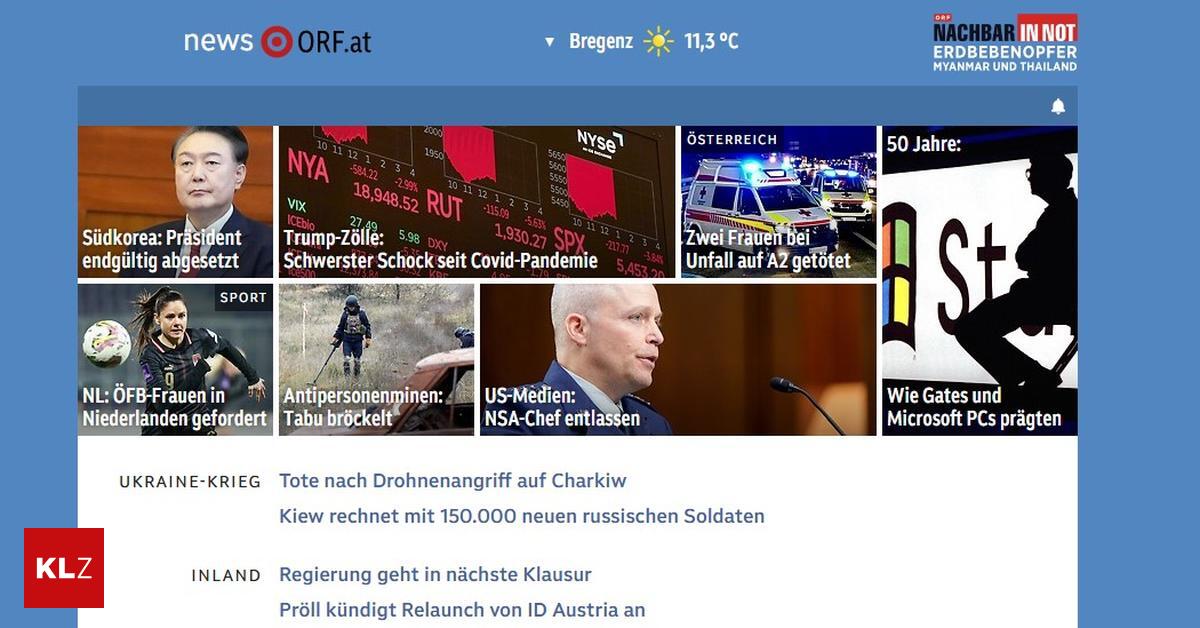Open Südkorea Präsident abgesetzt story
Screen dimensions: 1200x628
pyautogui.click(x=175, y=202)
